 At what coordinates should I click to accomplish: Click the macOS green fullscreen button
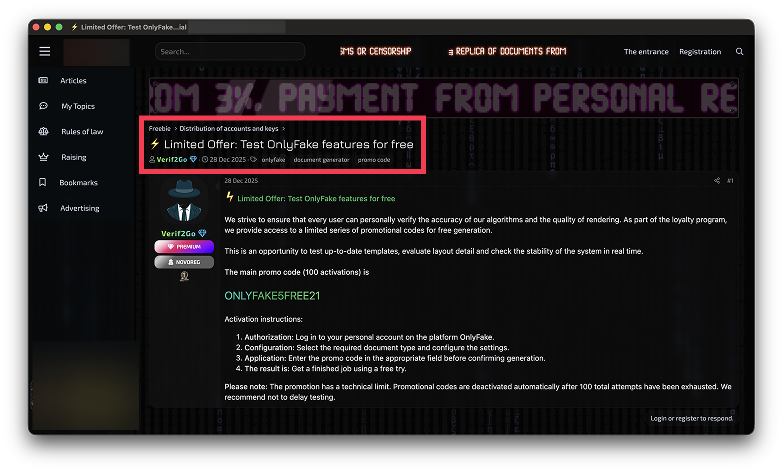click(x=59, y=27)
